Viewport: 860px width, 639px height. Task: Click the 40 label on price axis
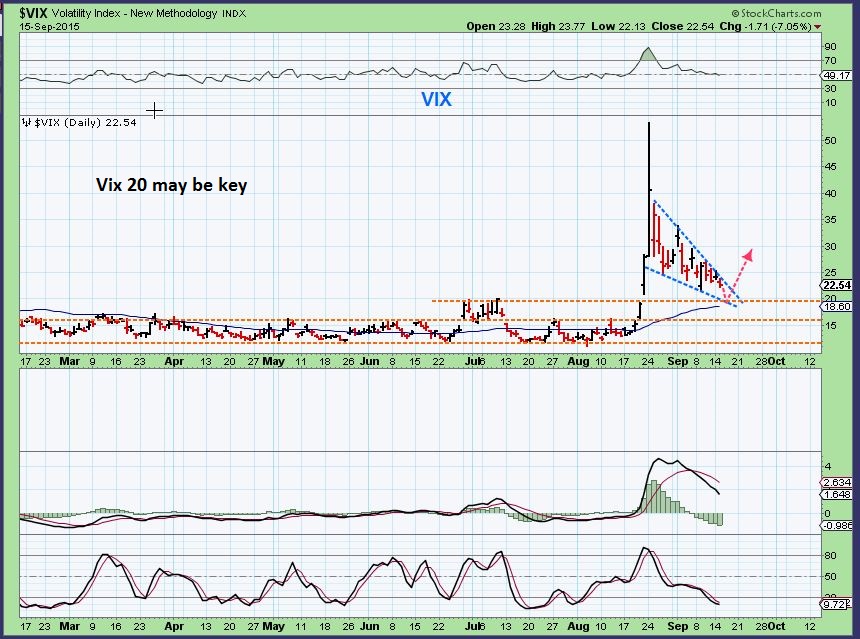click(x=830, y=194)
